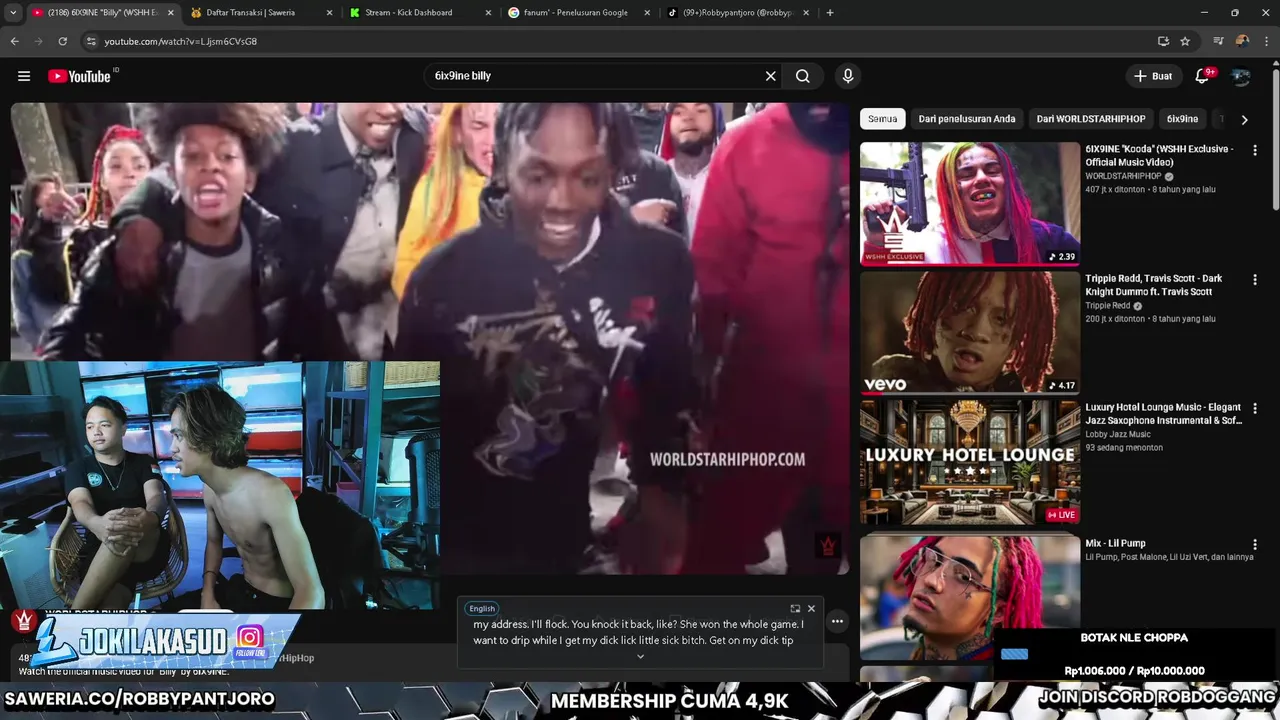Open the three-dot menu beside captions

(838, 621)
